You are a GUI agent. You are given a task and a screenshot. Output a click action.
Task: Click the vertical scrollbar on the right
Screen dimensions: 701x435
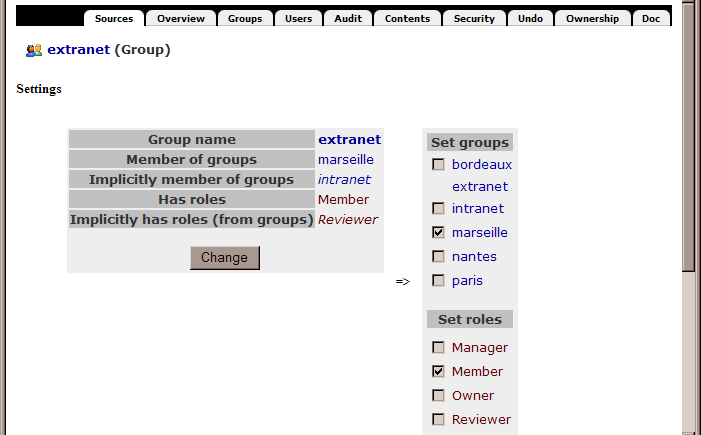tap(688, 200)
